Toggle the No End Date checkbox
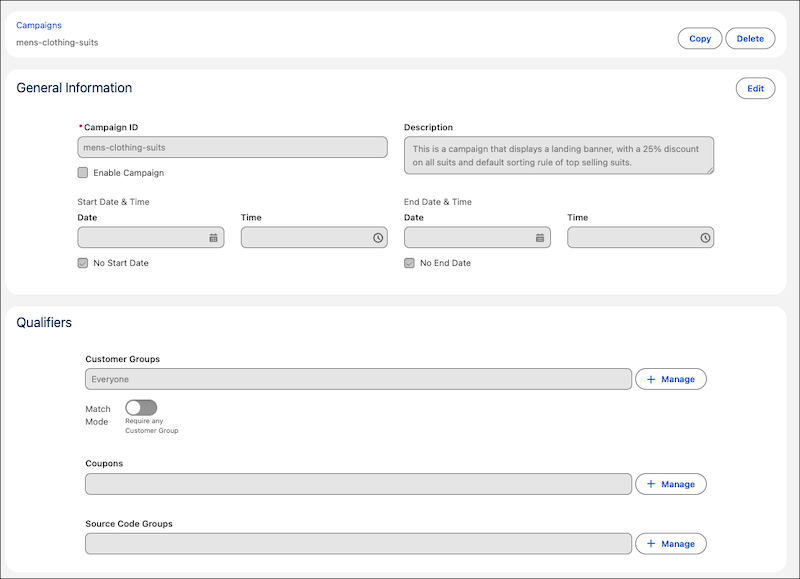 (409, 263)
